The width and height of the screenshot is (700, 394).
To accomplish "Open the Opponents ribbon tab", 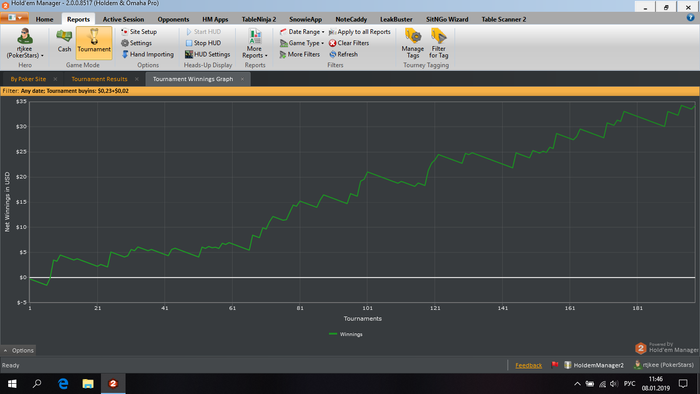I will (x=173, y=19).
